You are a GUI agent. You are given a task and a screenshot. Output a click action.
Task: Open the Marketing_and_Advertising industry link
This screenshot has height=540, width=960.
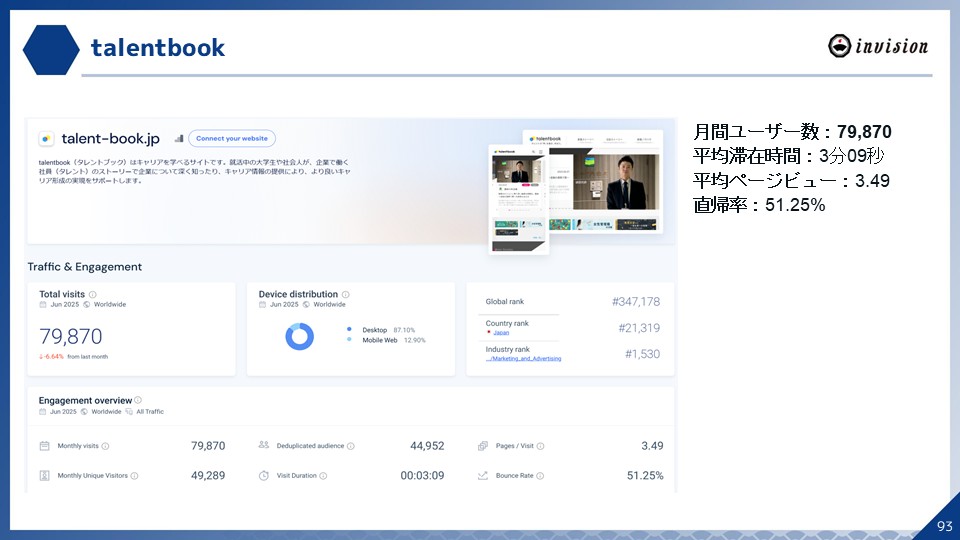tap(523, 359)
